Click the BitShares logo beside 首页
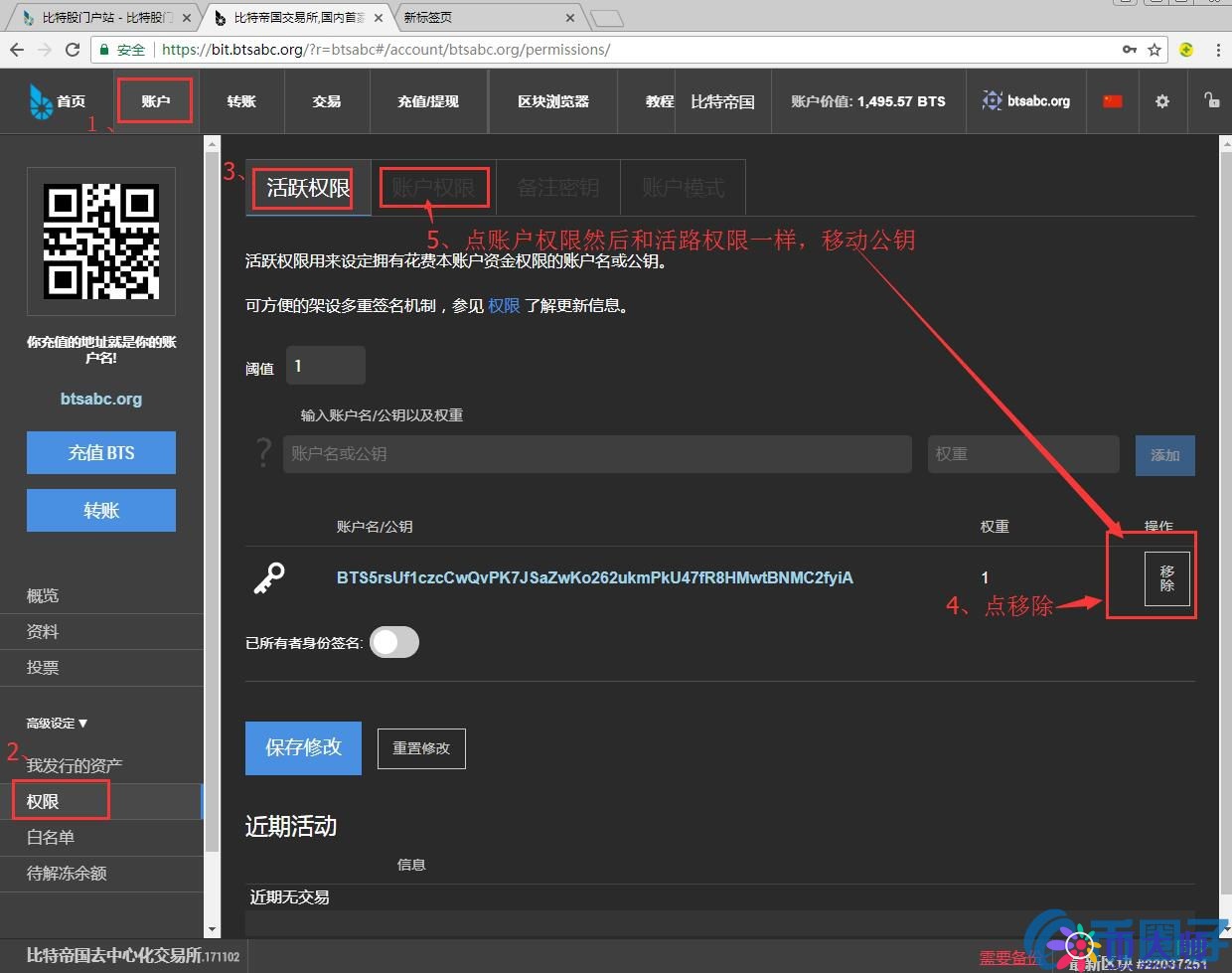1232x973 pixels. click(38, 100)
